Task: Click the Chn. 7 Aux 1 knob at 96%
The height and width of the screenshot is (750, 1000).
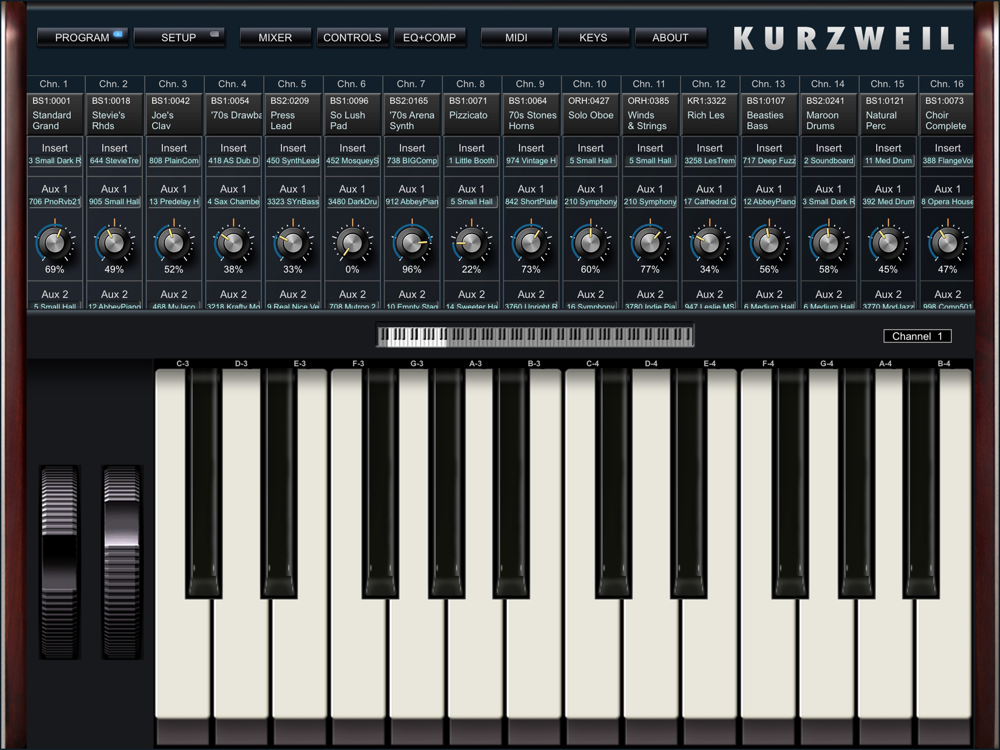Action: tap(411, 242)
